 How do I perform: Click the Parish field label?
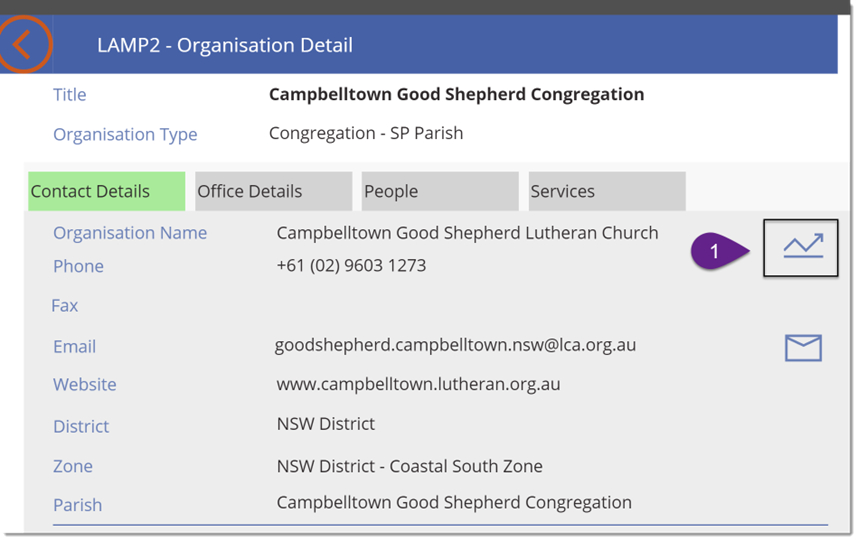[78, 506]
